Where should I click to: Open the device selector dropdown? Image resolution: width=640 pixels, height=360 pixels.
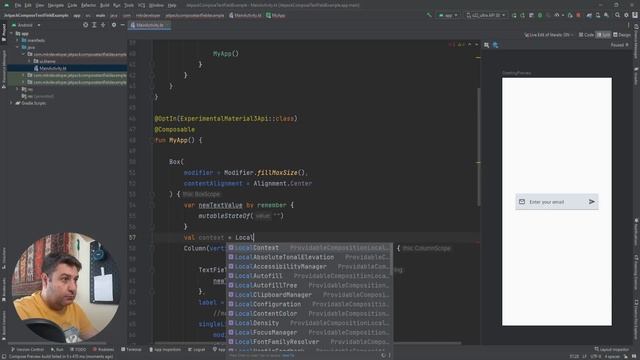point(486,15)
